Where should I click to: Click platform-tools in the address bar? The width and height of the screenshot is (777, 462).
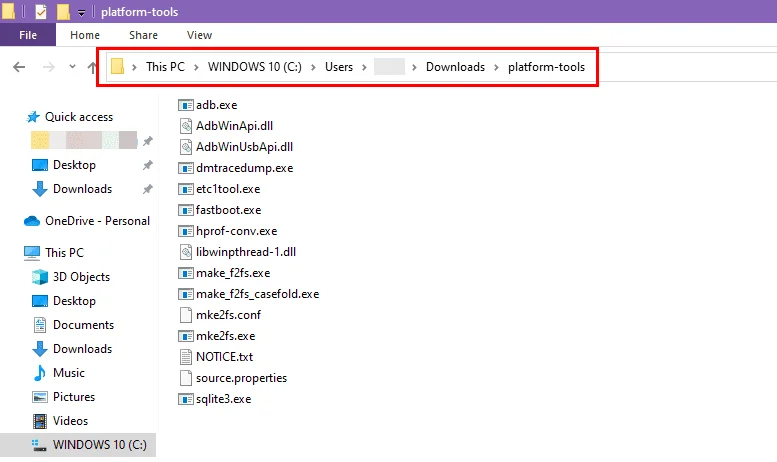point(546,66)
